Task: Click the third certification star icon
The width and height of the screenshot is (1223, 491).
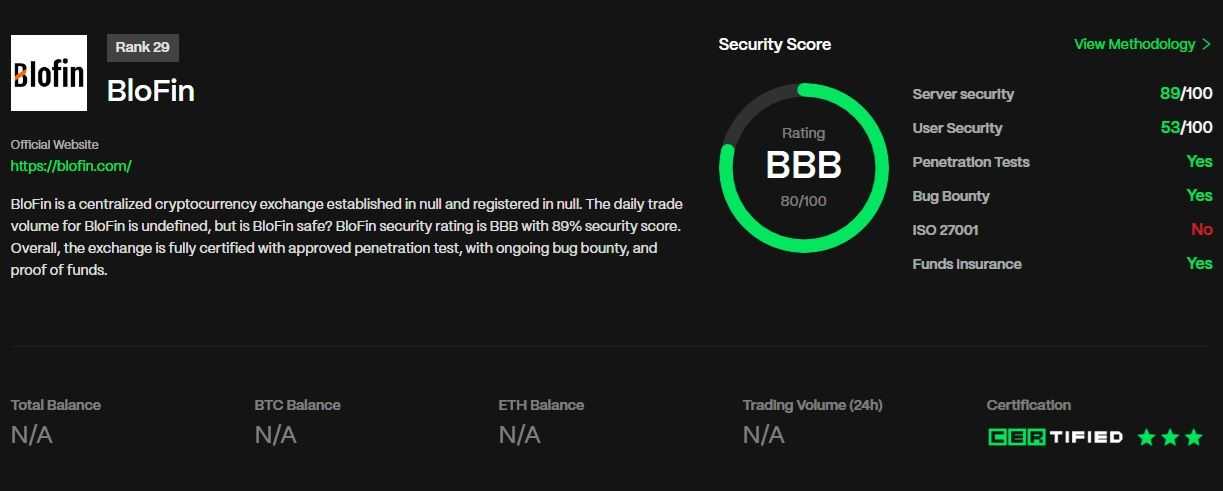Action: coord(1194,437)
